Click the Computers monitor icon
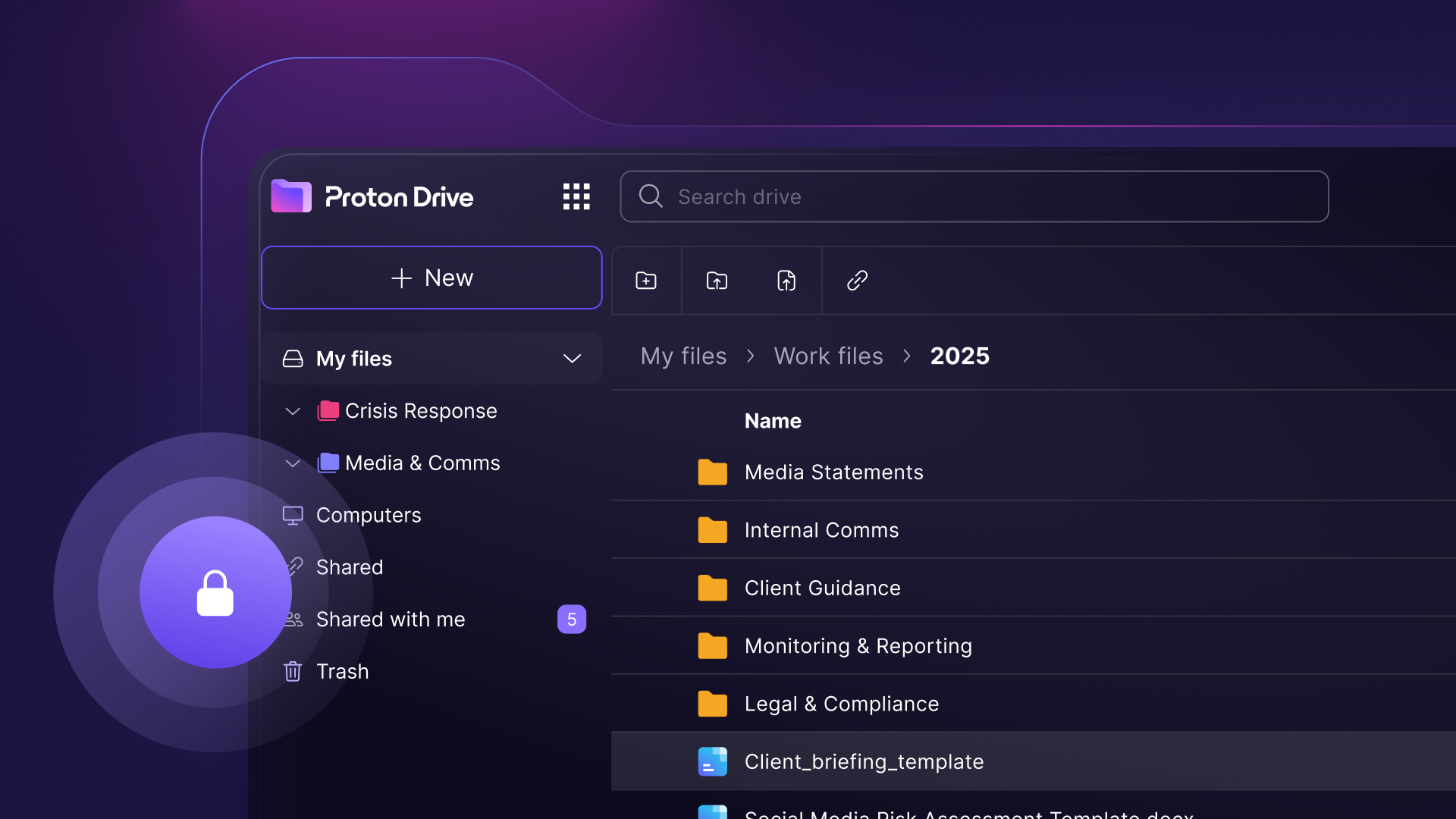Screen dimensions: 1456x819 [x=293, y=516]
